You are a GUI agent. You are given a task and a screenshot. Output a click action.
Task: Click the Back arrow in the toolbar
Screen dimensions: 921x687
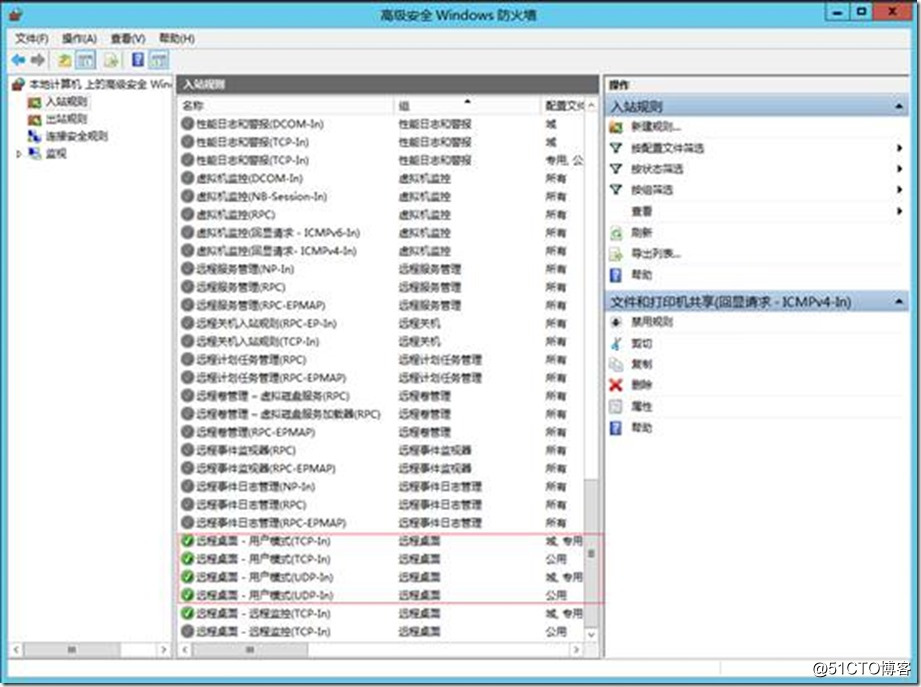tap(18, 60)
